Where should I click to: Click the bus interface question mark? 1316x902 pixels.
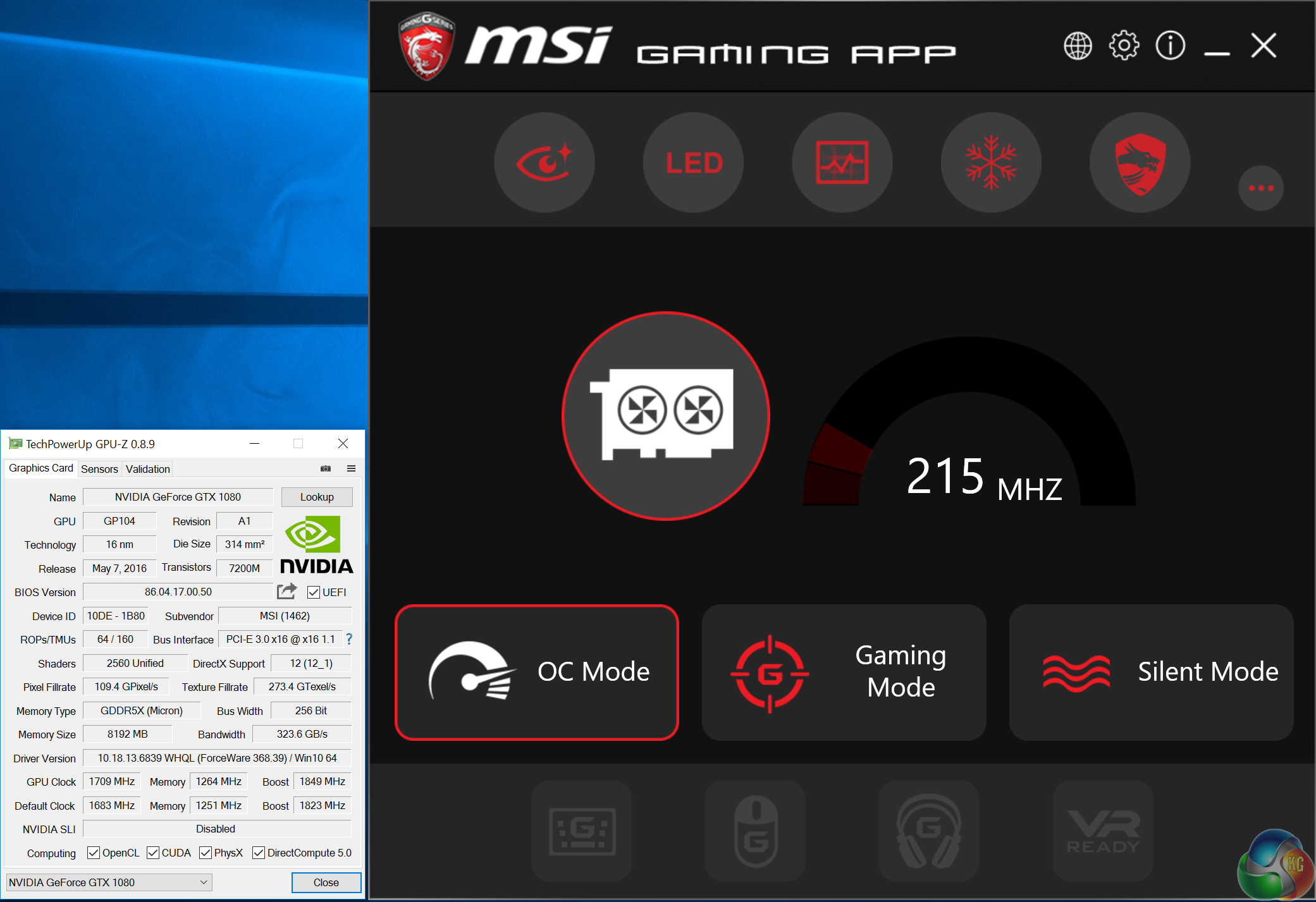(x=349, y=639)
